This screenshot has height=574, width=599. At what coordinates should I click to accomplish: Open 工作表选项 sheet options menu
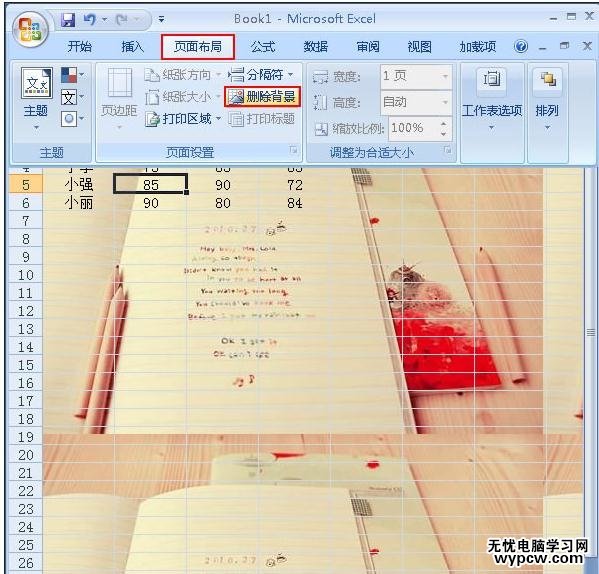pyautogui.click(x=492, y=99)
